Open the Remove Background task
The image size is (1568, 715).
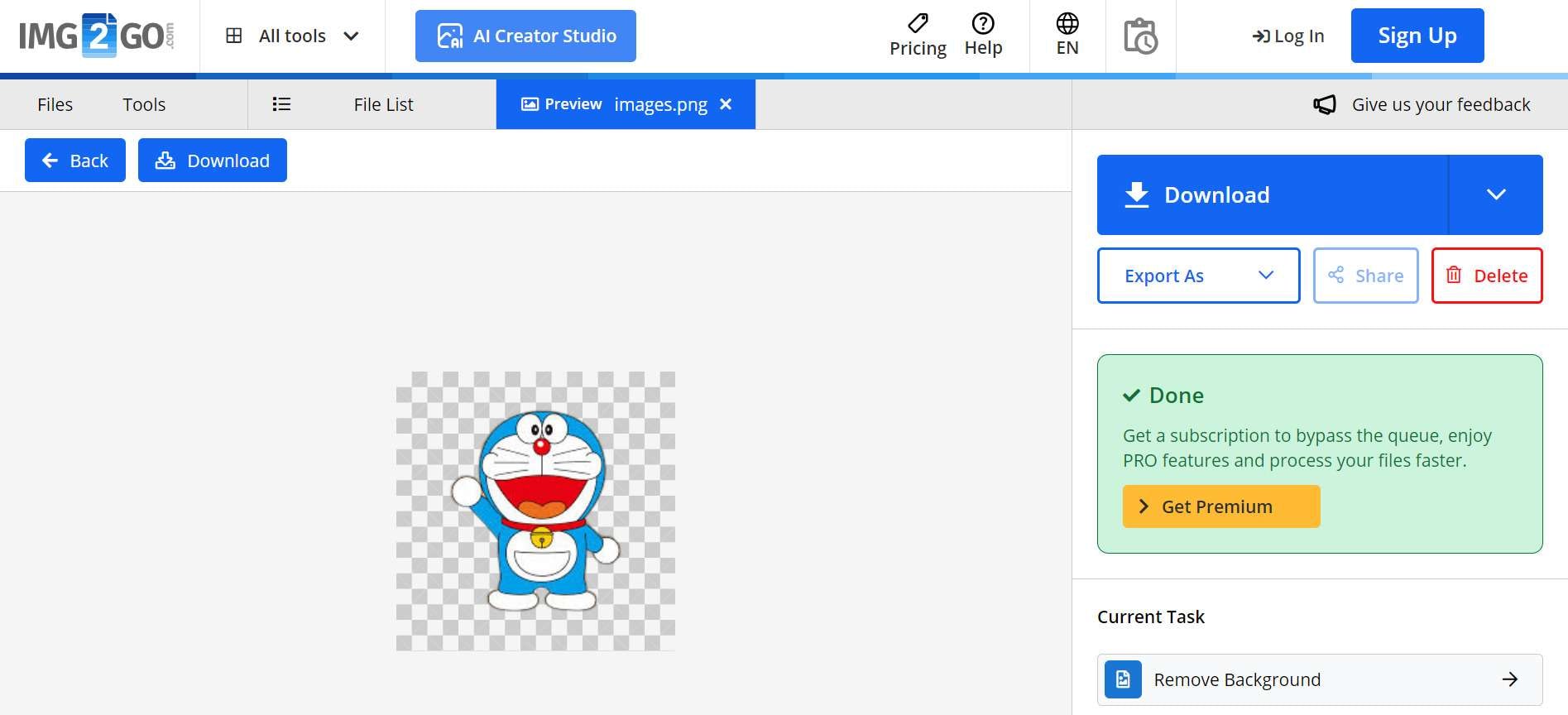coord(1320,679)
